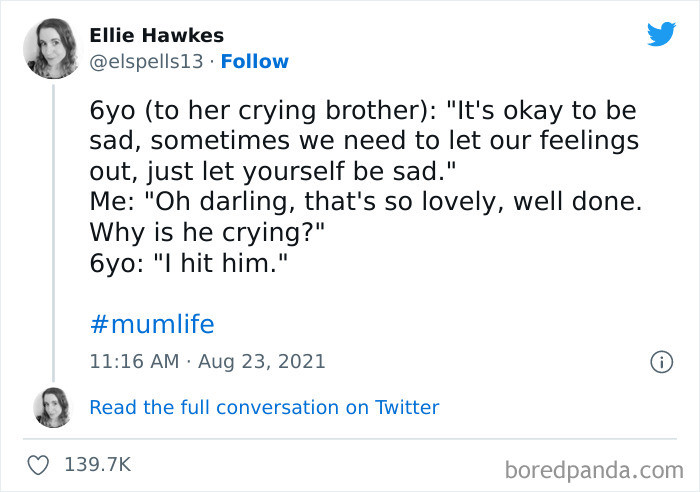Click the Twitter bird logo

pyautogui.click(x=661, y=33)
